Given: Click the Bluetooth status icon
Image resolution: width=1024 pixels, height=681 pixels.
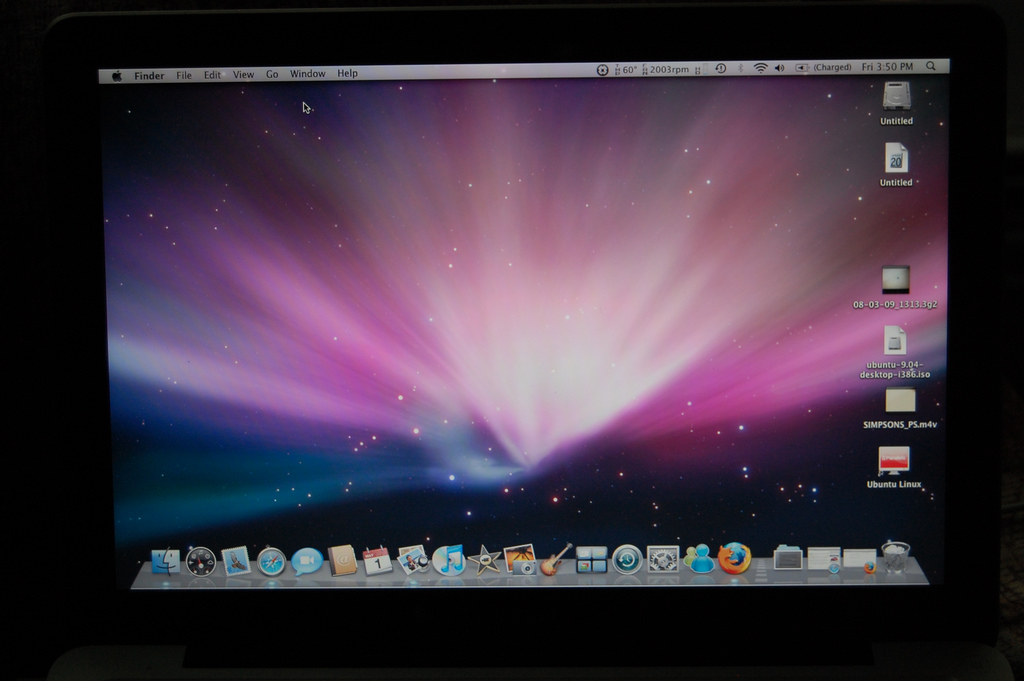Looking at the screenshot, I should [x=741, y=68].
